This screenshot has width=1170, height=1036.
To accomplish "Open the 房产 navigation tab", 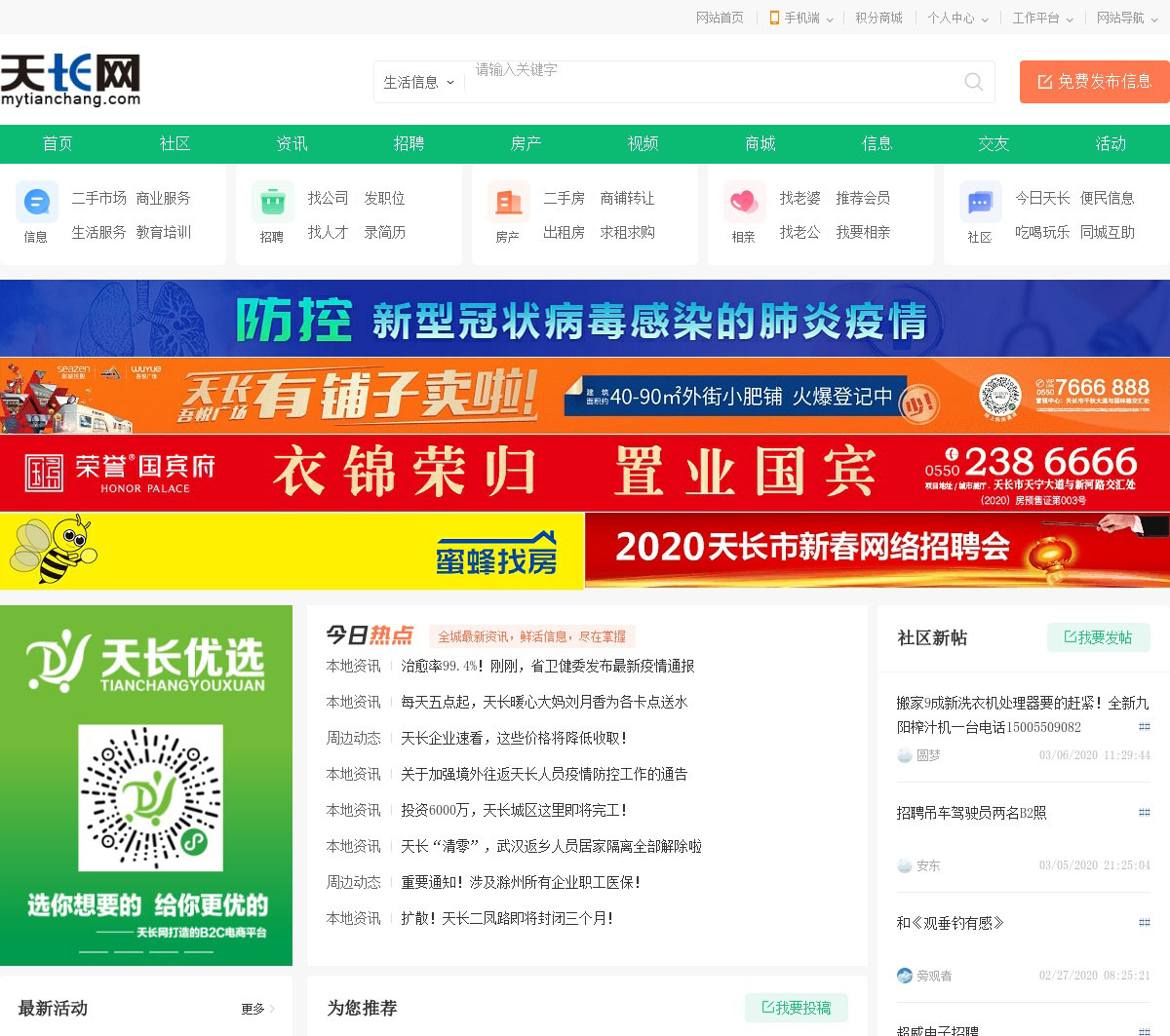I will pos(526,143).
